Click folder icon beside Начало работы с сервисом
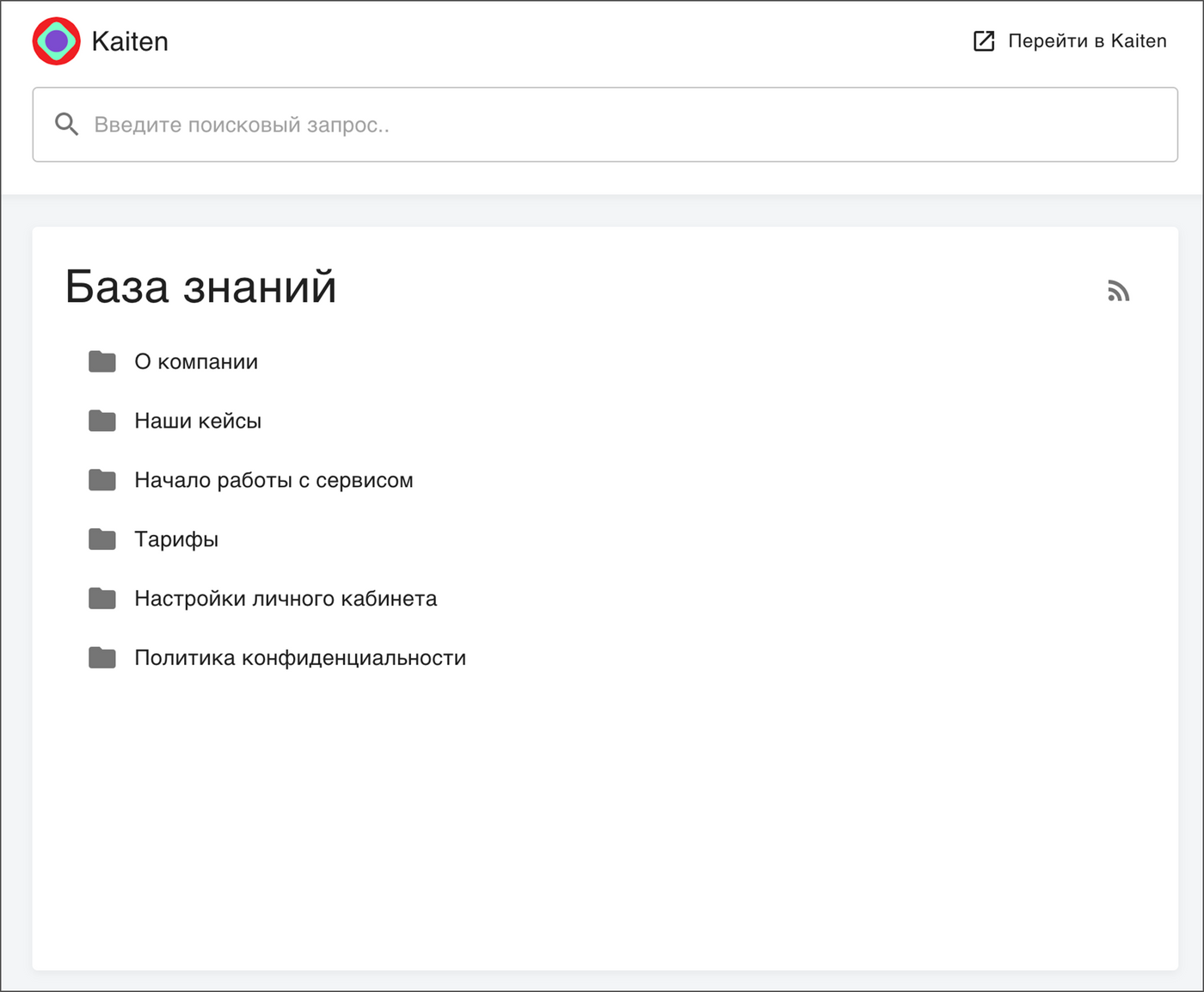 pos(102,480)
